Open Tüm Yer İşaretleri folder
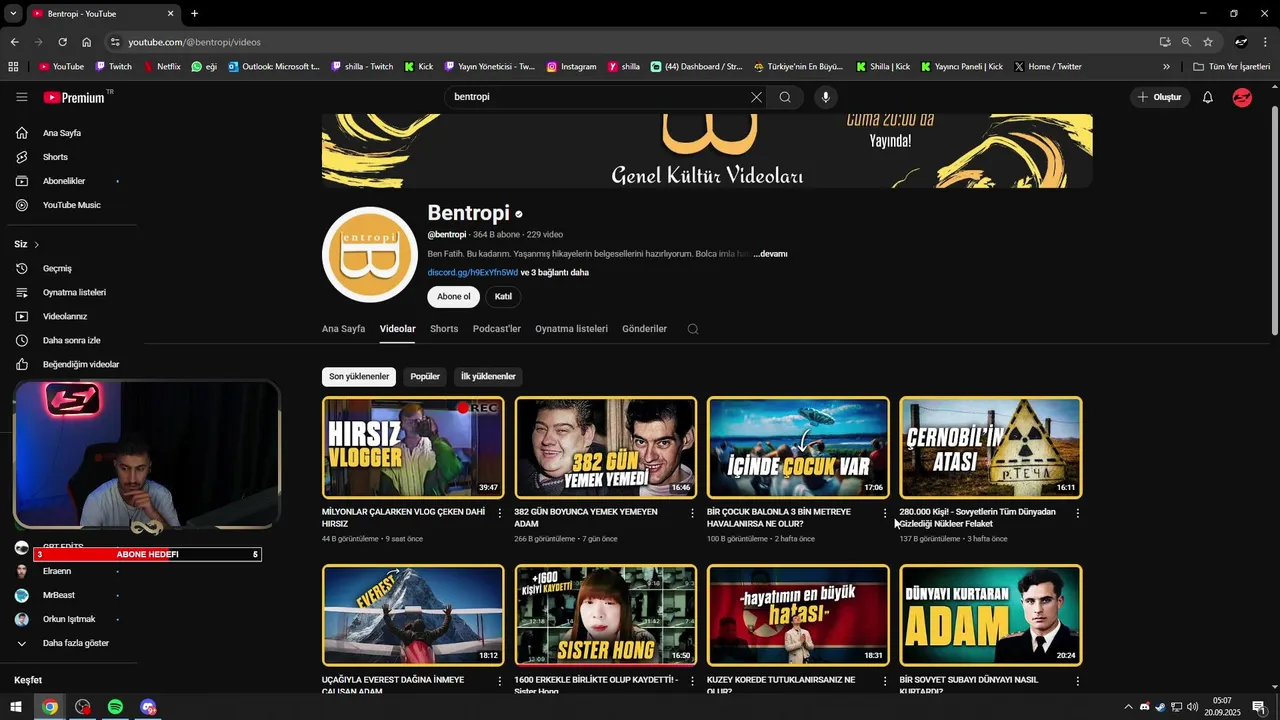The image size is (1280, 720). (1231, 67)
